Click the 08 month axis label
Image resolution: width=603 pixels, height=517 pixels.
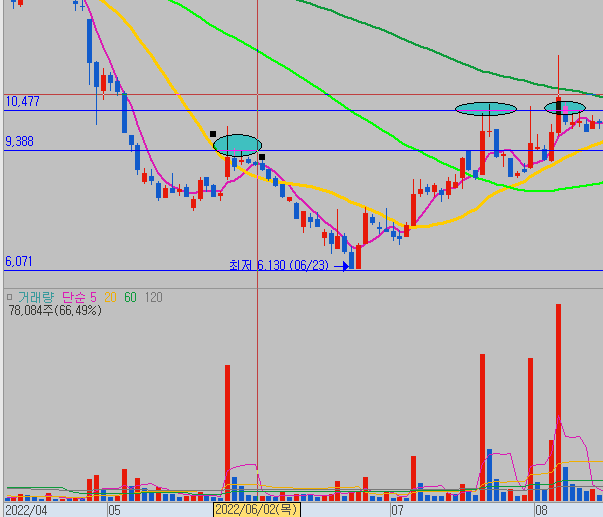click(541, 510)
